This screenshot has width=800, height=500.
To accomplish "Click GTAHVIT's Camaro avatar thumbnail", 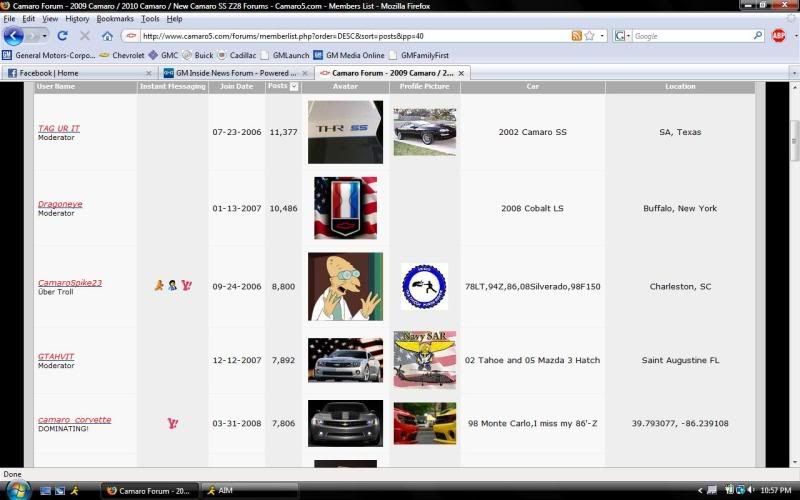I will click(345, 360).
